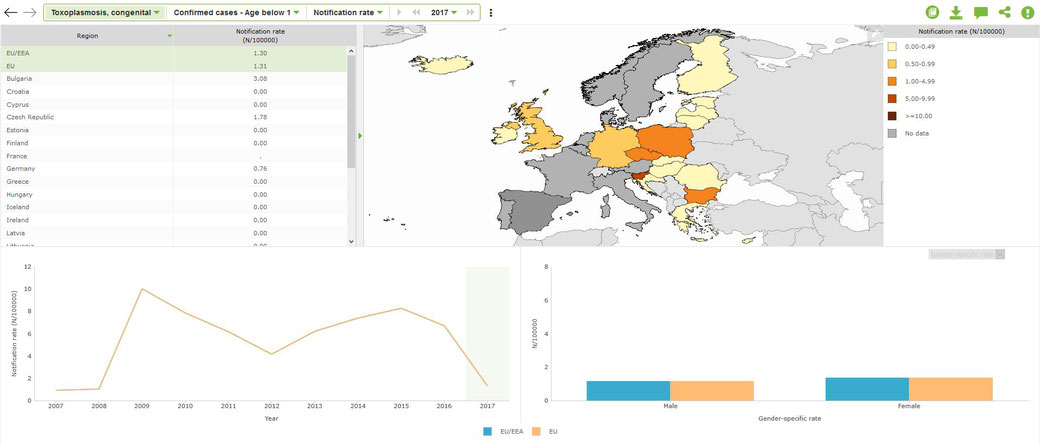The width and height of the screenshot is (1040, 445).
Task: Select the Ireland row
Action: point(173,220)
